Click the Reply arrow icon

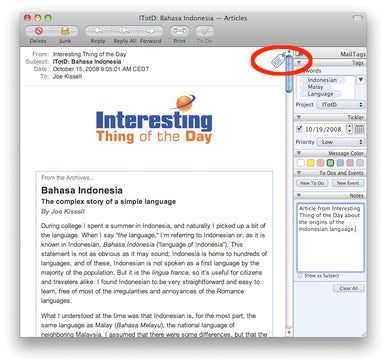point(98,31)
